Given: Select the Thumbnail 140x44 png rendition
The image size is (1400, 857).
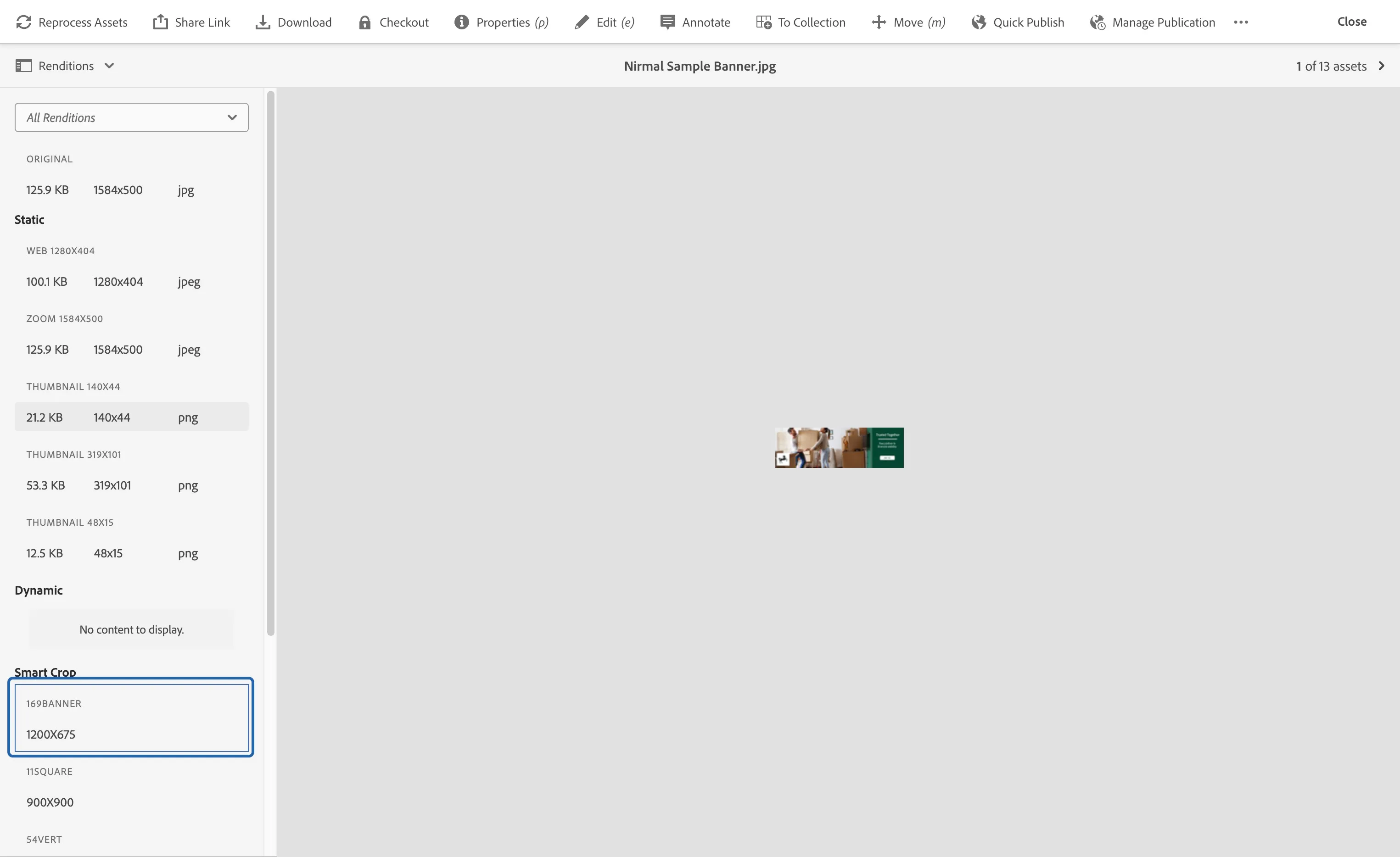Looking at the screenshot, I should 131,417.
